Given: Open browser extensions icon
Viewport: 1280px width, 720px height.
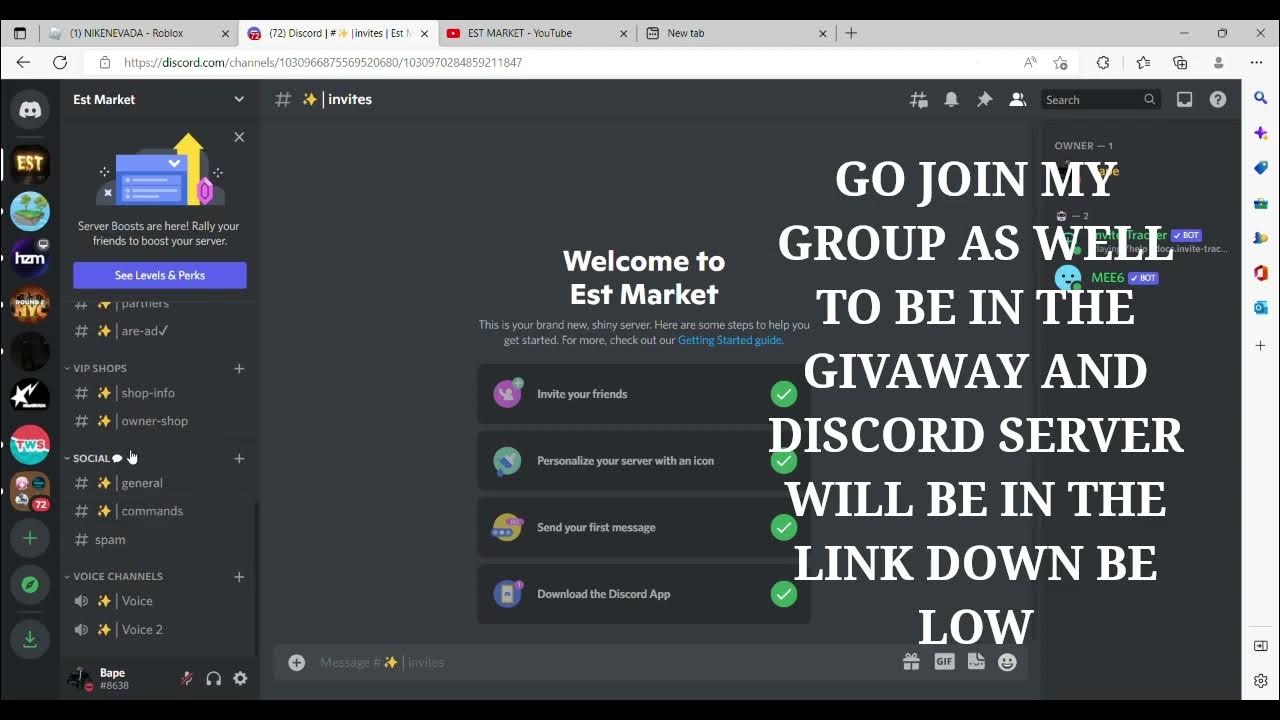Looking at the screenshot, I should click(1103, 62).
